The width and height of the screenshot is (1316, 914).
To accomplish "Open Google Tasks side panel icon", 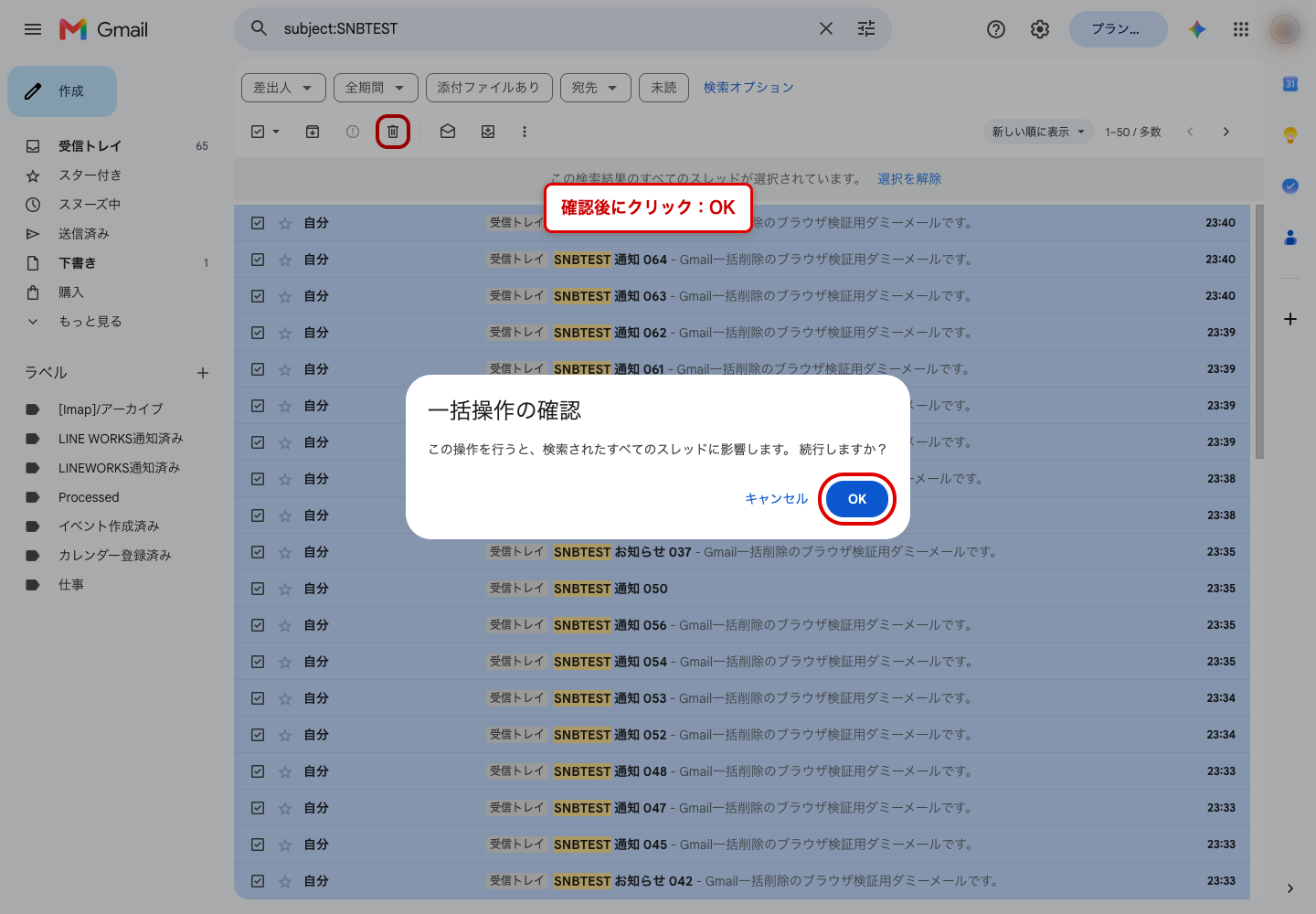I will 1290,186.
